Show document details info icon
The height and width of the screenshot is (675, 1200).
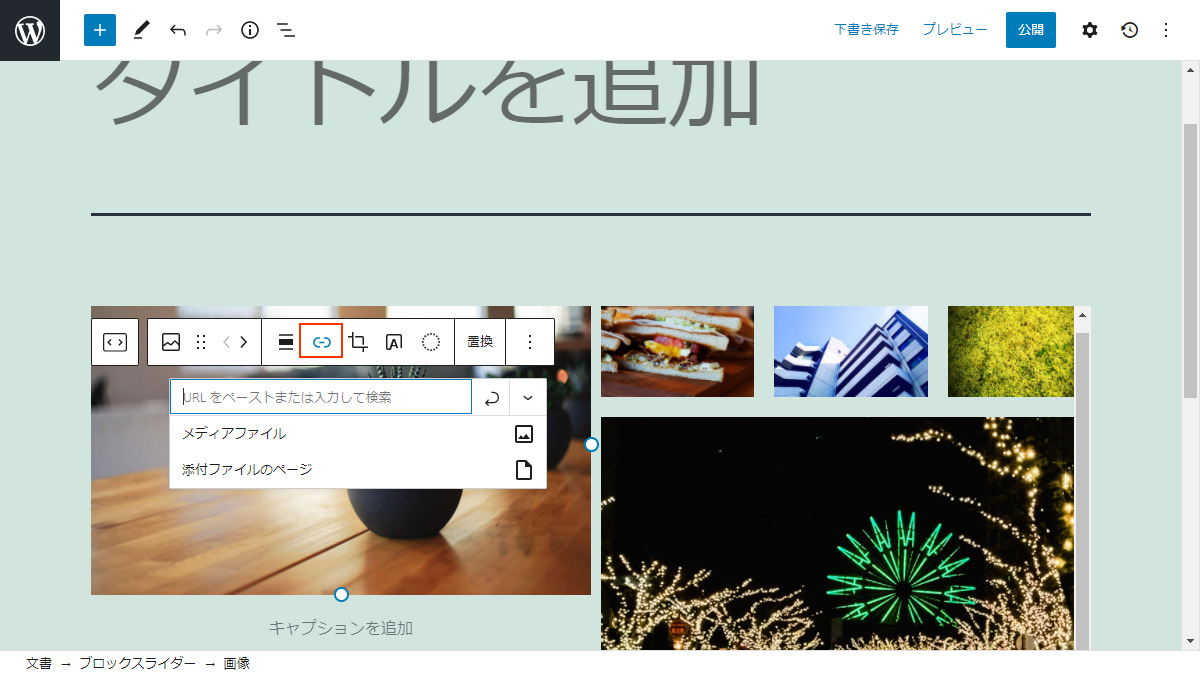(250, 30)
